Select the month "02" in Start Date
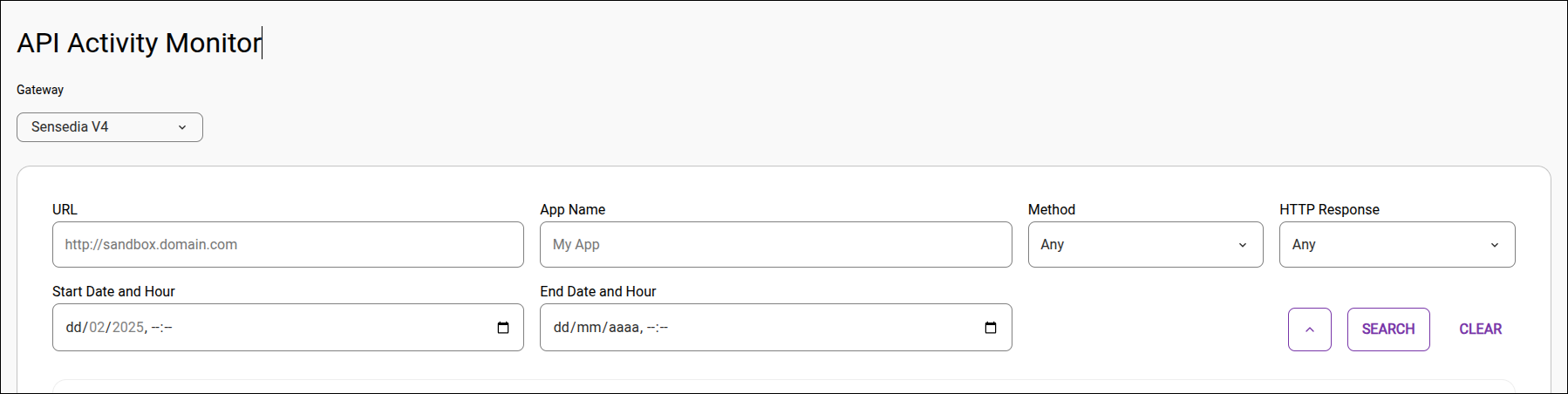1568x394 pixels. tap(97, 328)
